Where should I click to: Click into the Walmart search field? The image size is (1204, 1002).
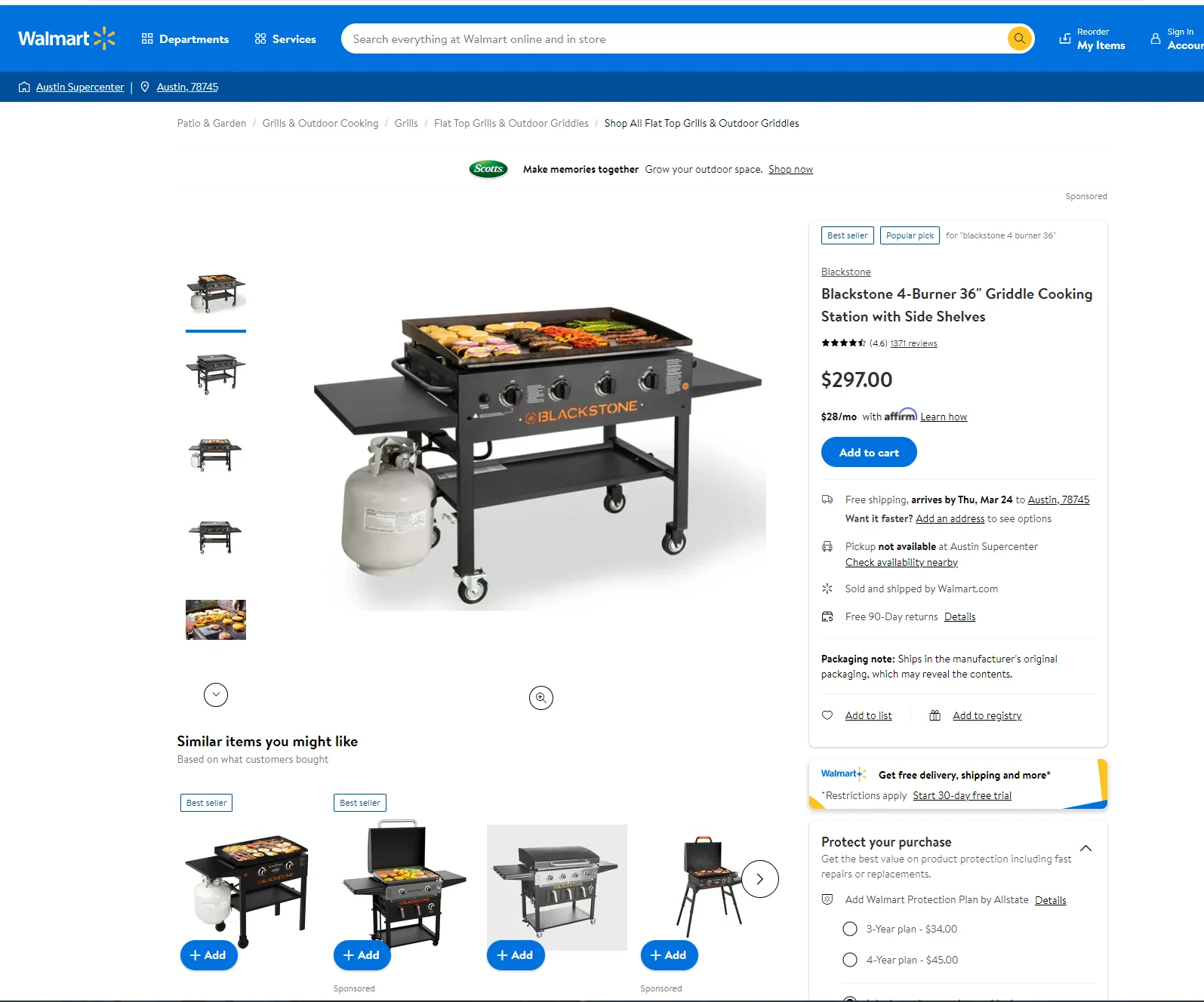[672, 38]
